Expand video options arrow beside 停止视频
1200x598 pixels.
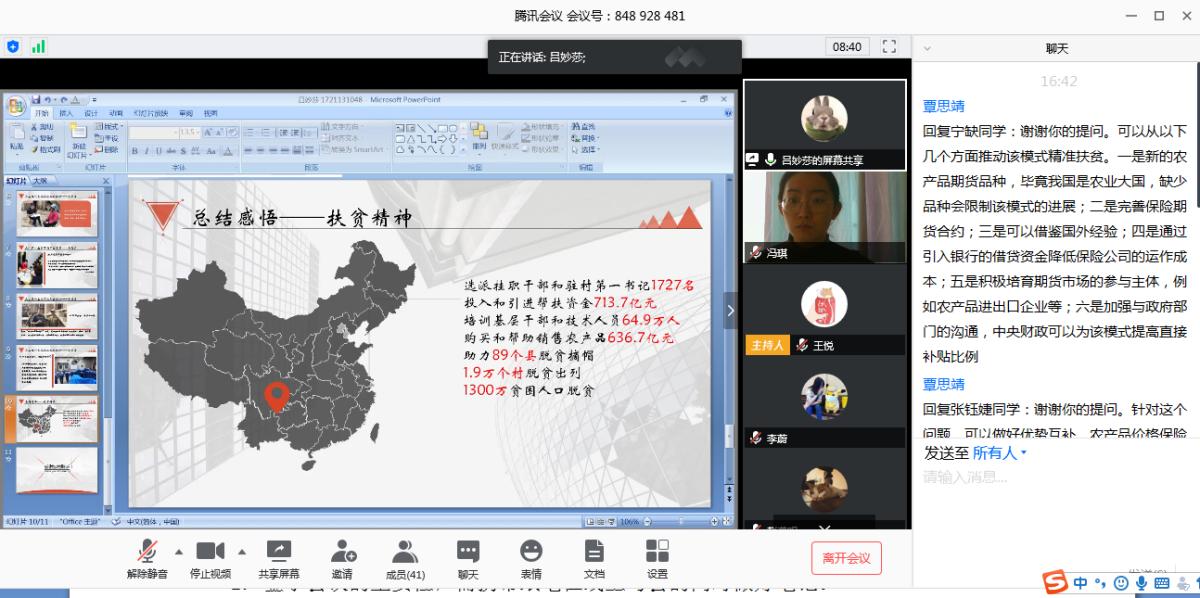[x=242, y=551]
